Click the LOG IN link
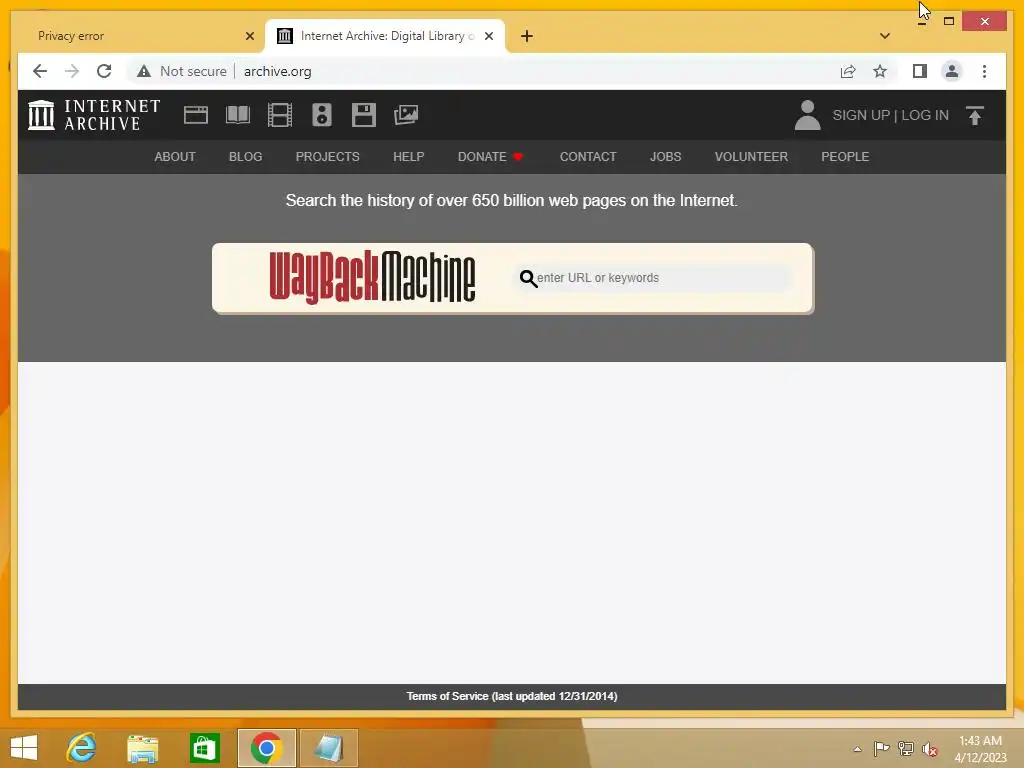The height and width of the screenshot is (768, 1024). click(925, 116)
